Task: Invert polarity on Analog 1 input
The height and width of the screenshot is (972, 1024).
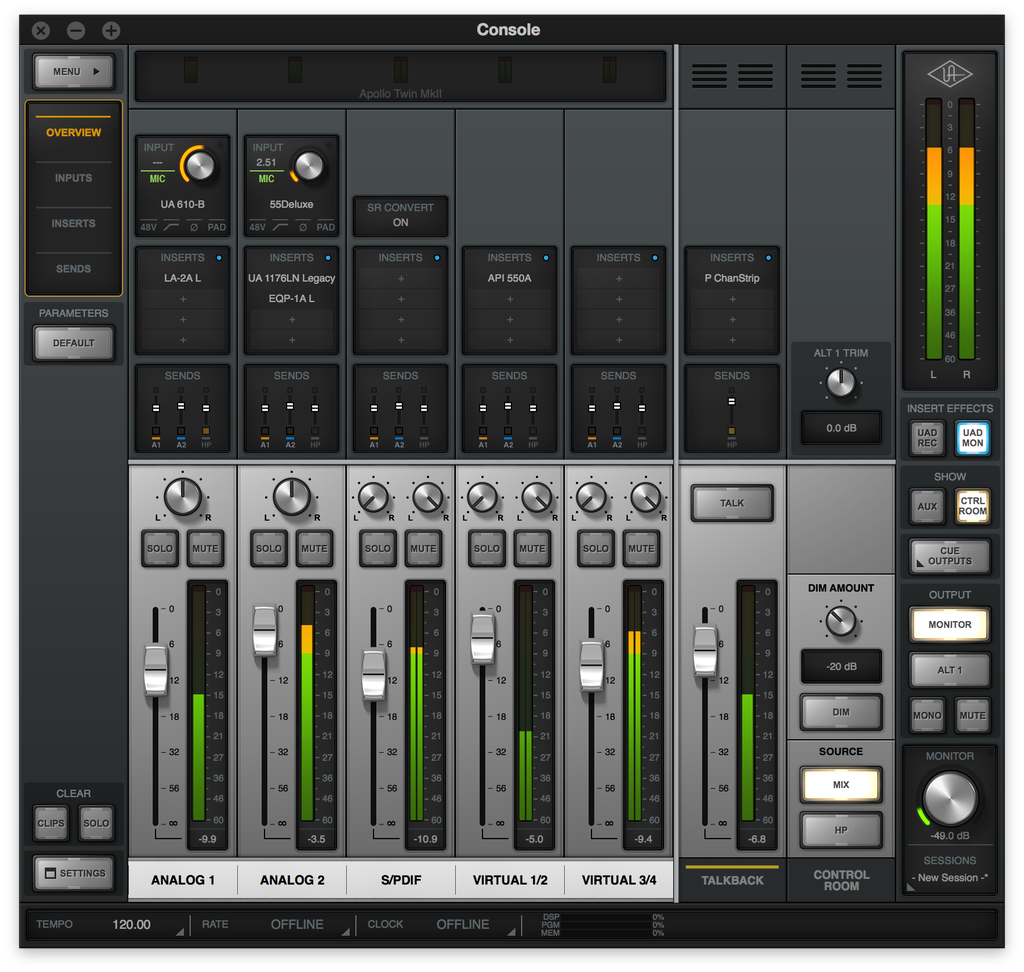Action: [194, 227]
